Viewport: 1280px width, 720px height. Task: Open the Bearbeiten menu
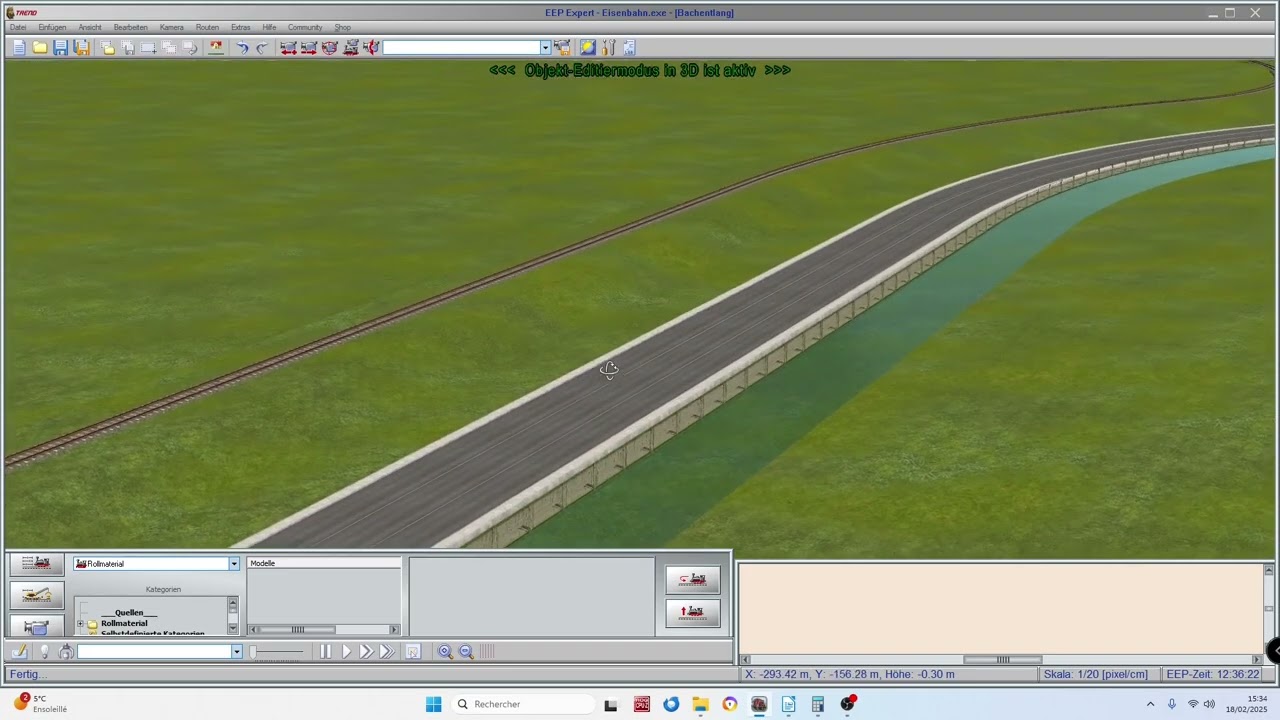[x=130, y=27]
